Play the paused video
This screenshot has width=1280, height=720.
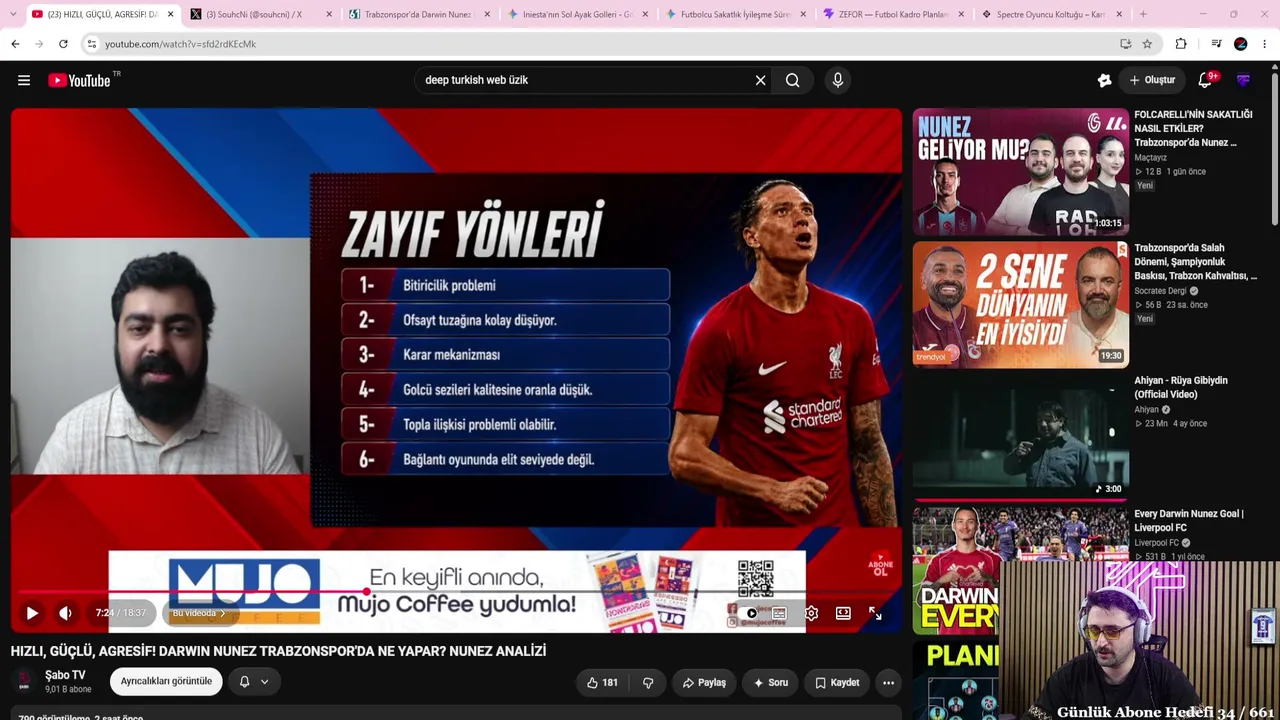pyautogui.click(x=32, y=613)
